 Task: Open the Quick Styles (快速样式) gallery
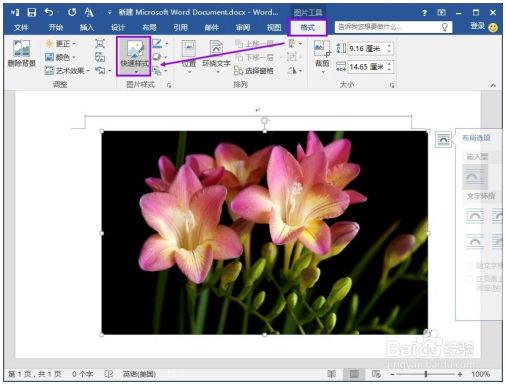coord(134,56)
